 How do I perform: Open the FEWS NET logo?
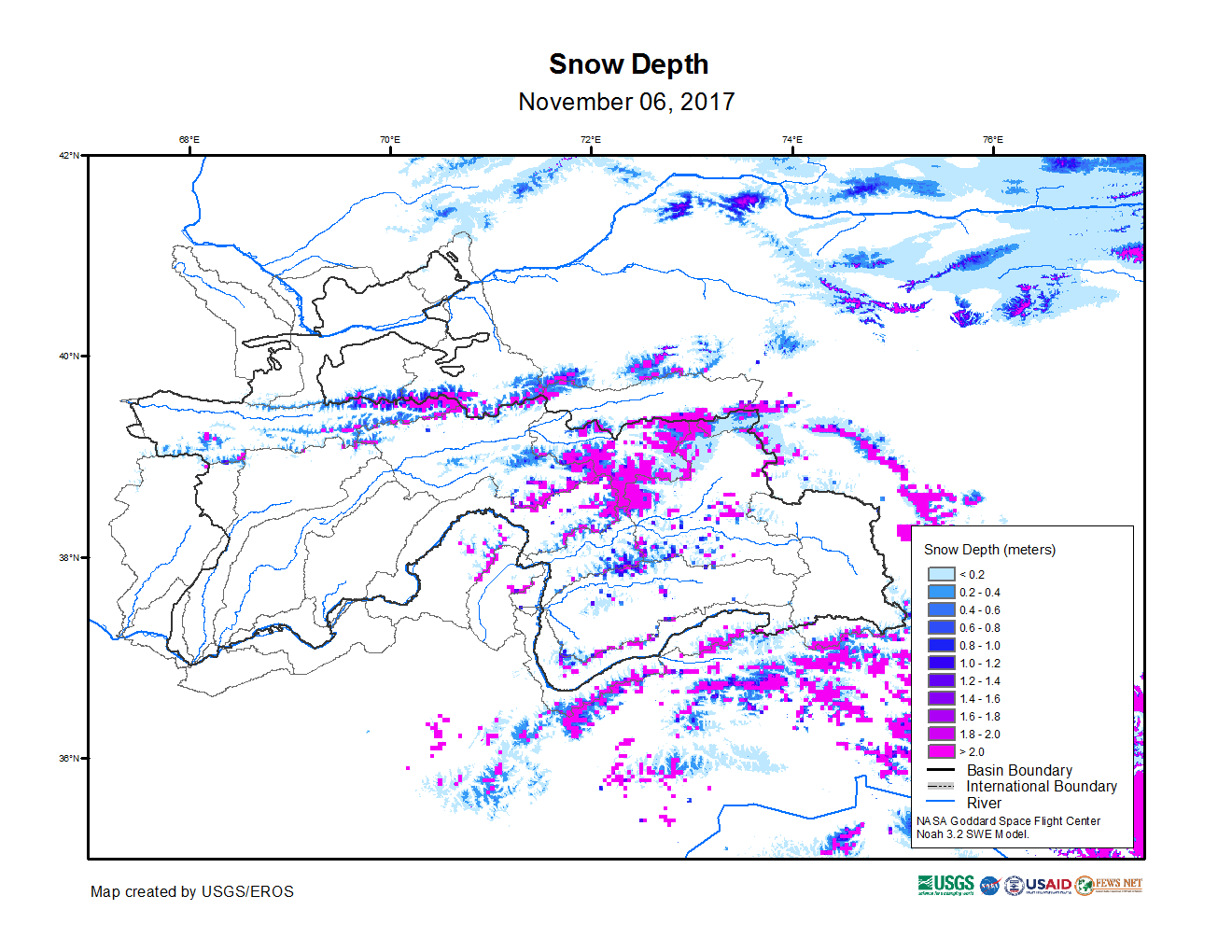(x=1109, y=885)
